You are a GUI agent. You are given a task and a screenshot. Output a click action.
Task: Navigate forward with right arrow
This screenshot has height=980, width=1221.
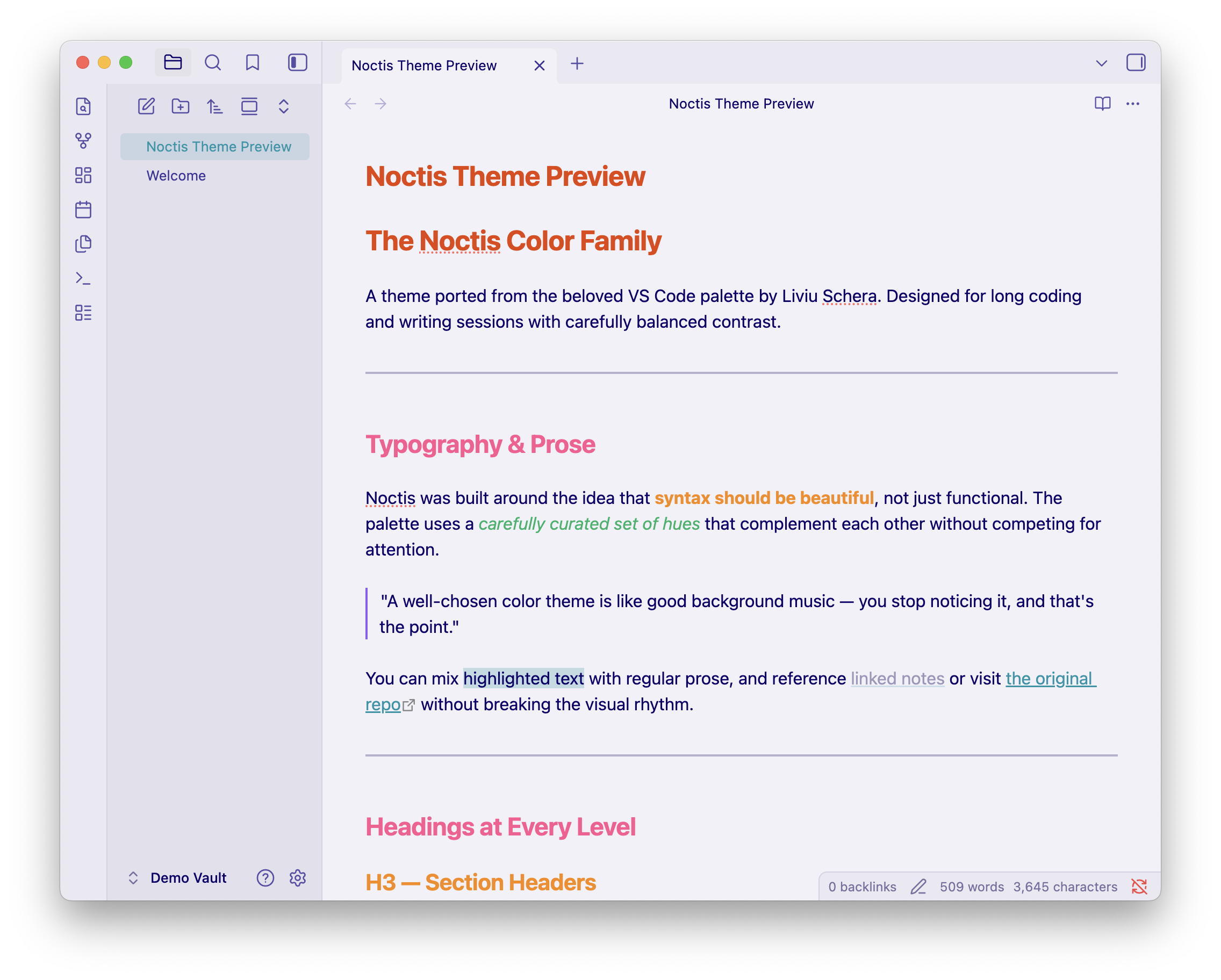pyautogui.click(x=380, y=104)
